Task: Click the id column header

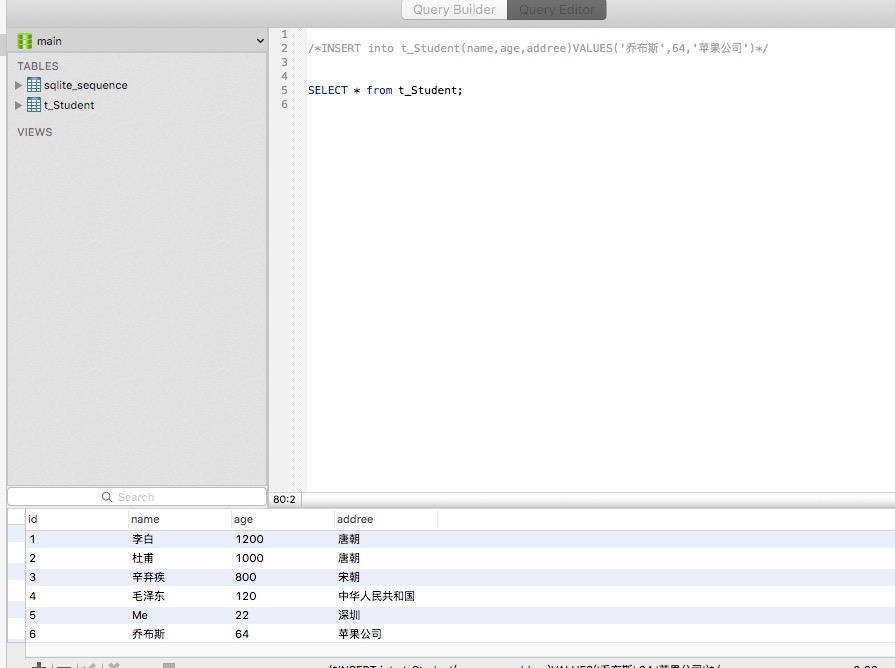Action: (x=33, y=519)
